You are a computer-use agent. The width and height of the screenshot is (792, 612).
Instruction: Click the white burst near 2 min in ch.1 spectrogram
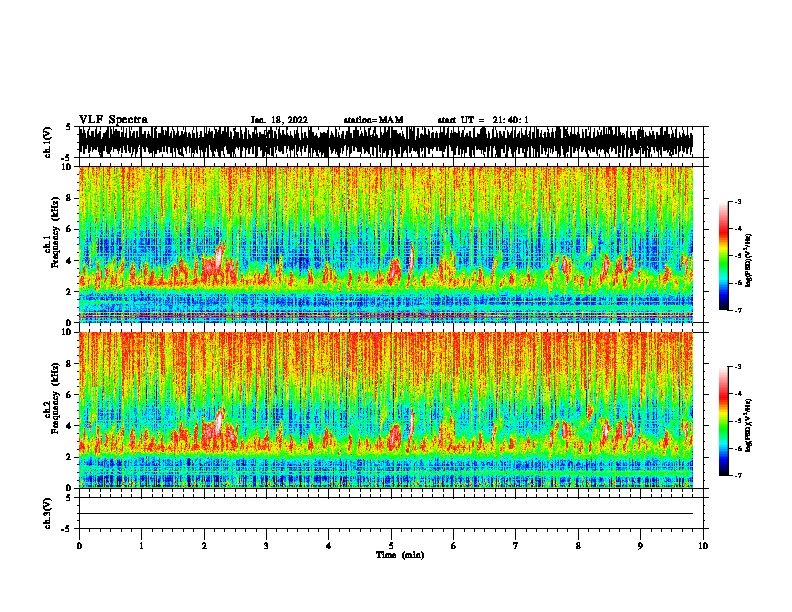click(x=218, y=257)
